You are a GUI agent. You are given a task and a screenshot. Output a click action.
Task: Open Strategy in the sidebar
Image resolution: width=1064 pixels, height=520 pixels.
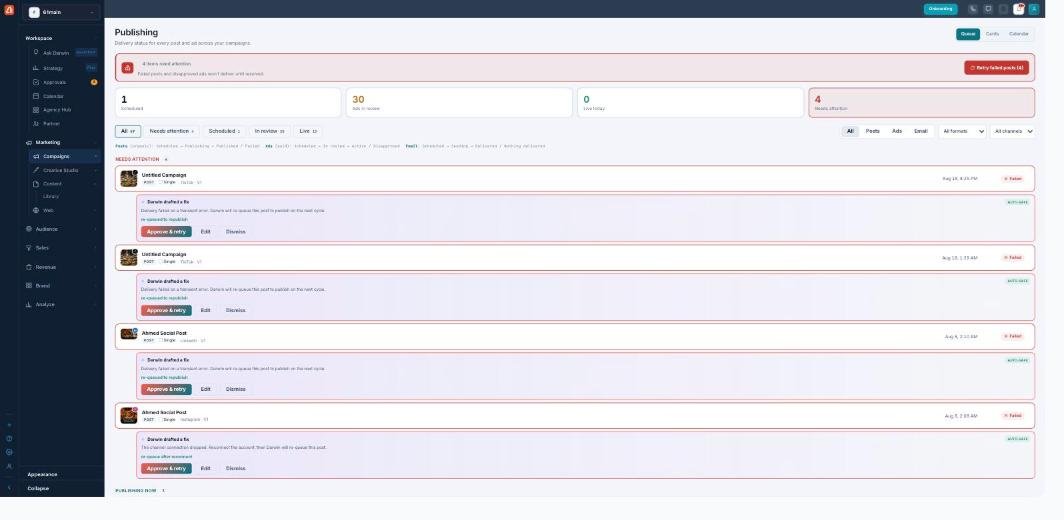(65, 68)
